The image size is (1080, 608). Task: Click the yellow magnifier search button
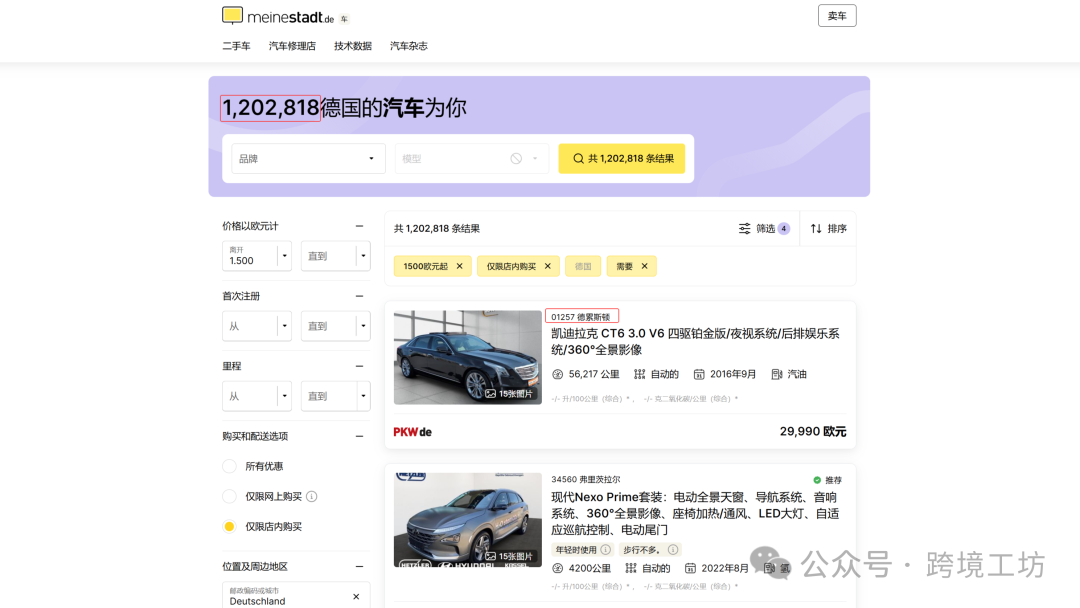click(x=621, y=158)
